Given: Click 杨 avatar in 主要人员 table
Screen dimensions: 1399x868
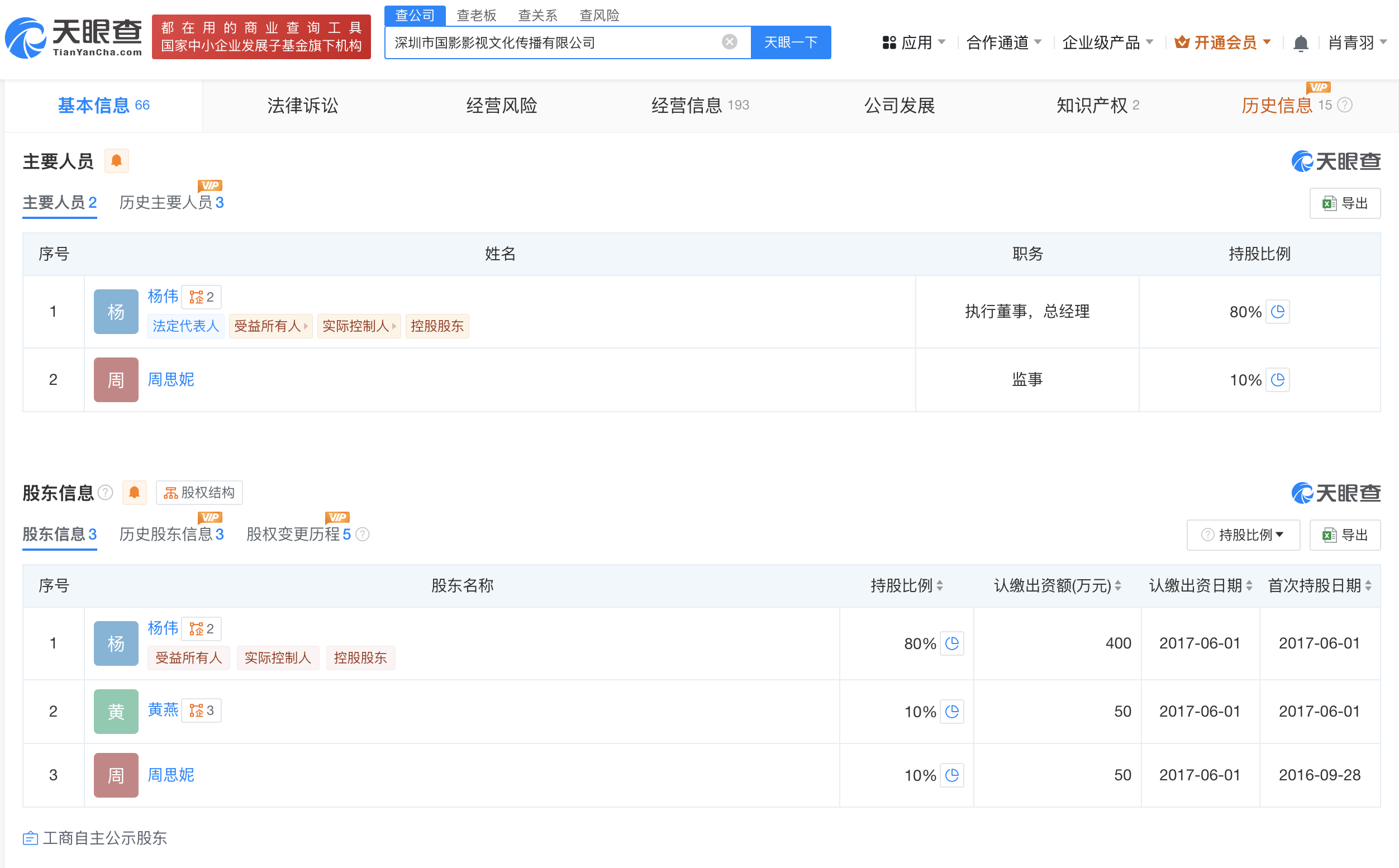Looking at the screenshot, I should click(x=116, y=312).
